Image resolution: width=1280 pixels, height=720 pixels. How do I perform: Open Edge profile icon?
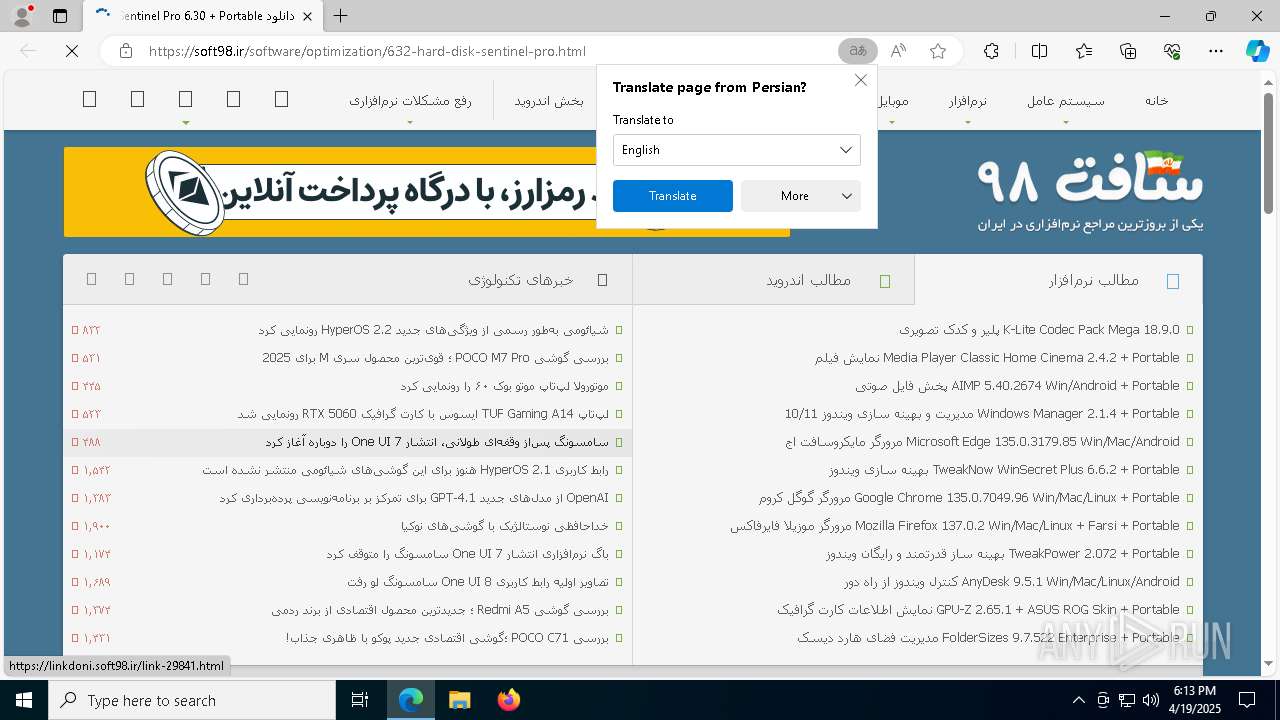(x=22, y=16)
